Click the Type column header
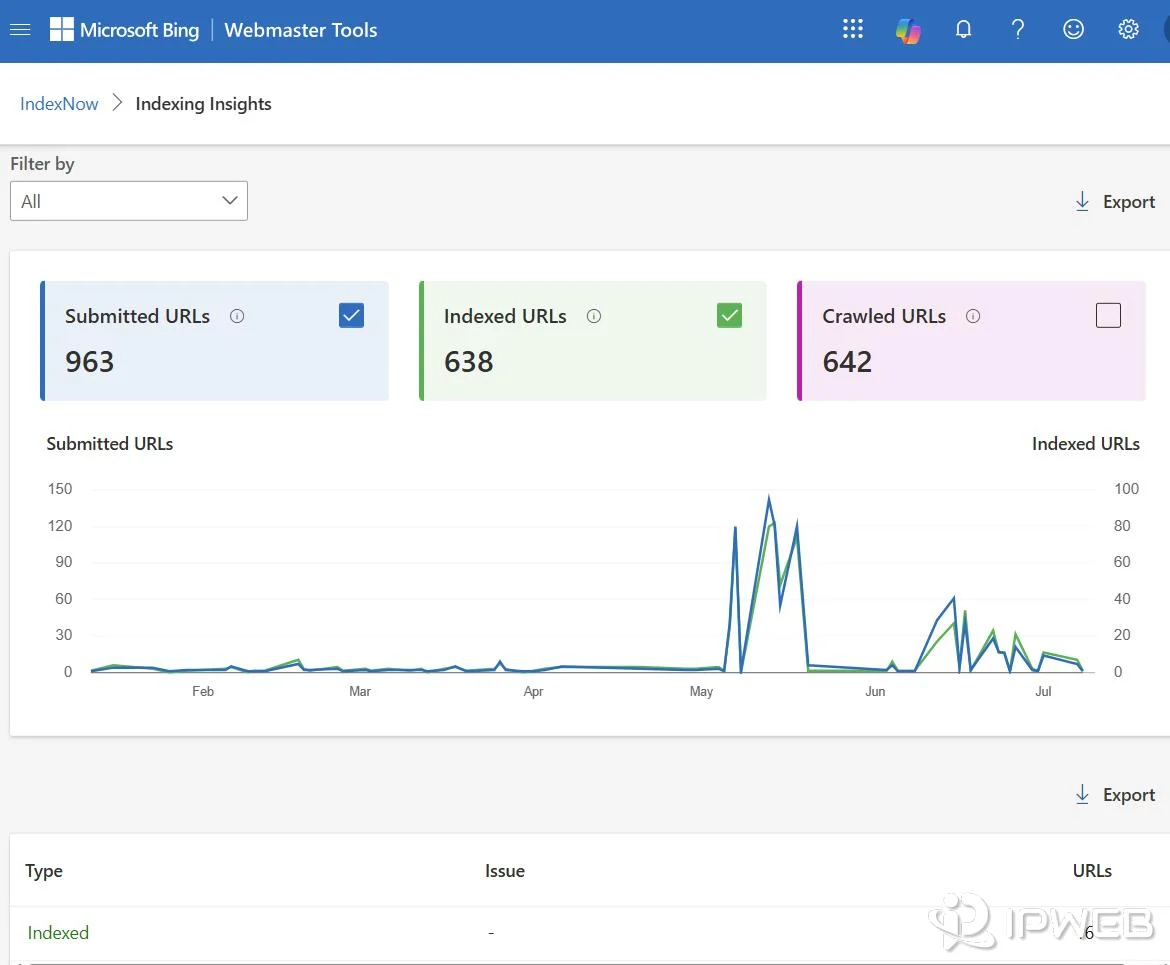This screenshot has height=965, width=1170. coord(44,871)
